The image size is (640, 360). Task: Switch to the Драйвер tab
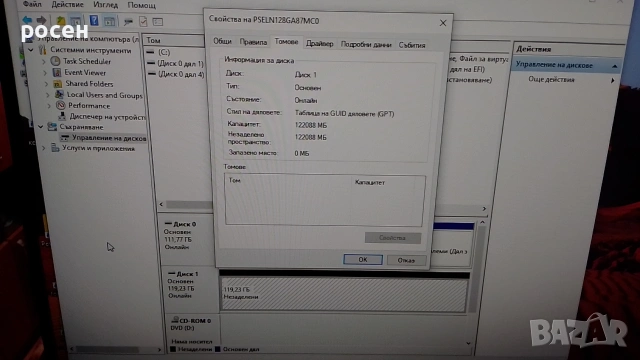tap(320, 43)
